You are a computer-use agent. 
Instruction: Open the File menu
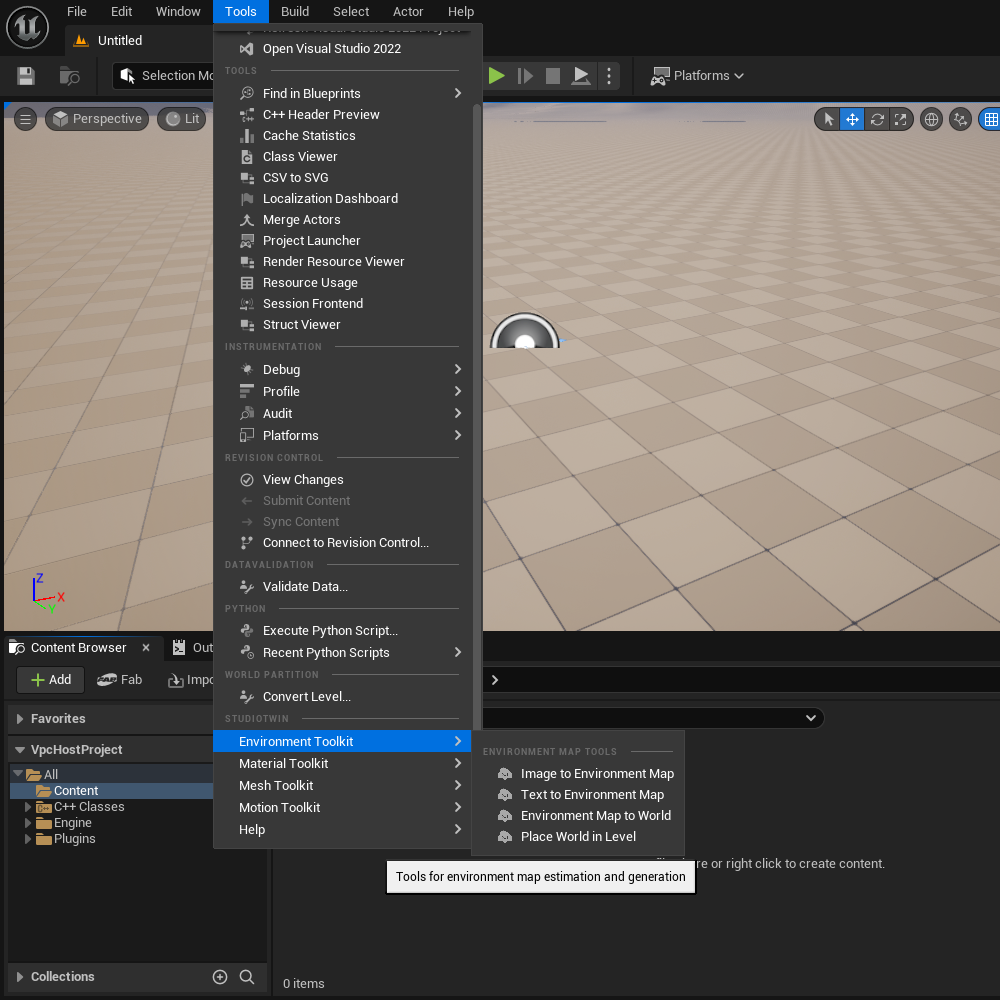point(77,11)
